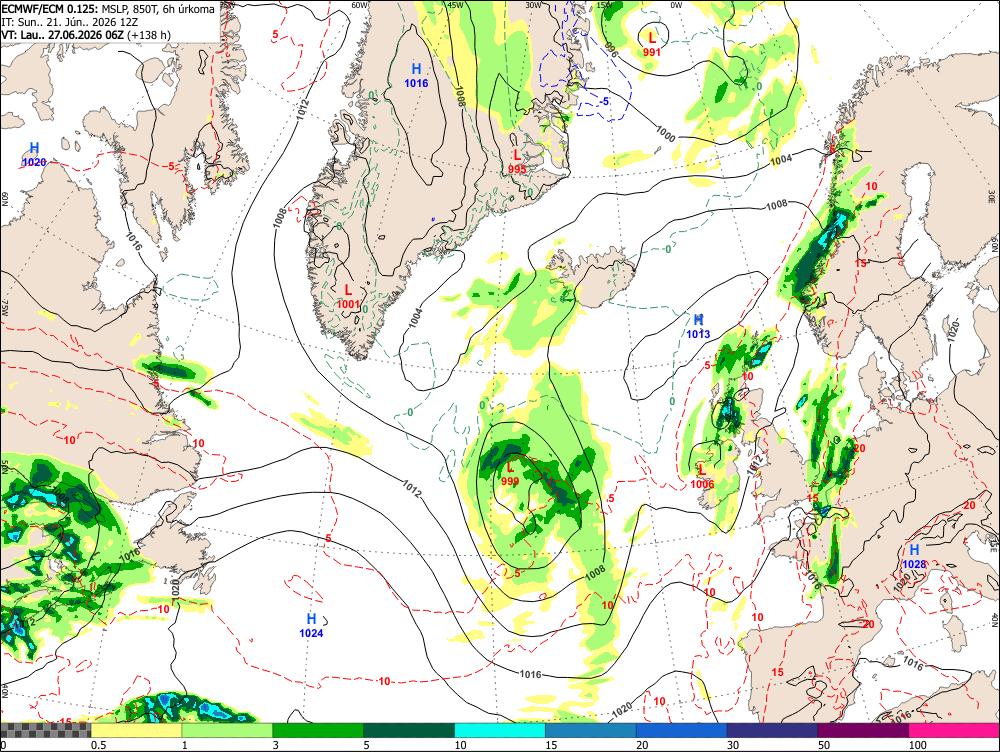Click the '75W' longitude label on the left edge

[4, 309]
